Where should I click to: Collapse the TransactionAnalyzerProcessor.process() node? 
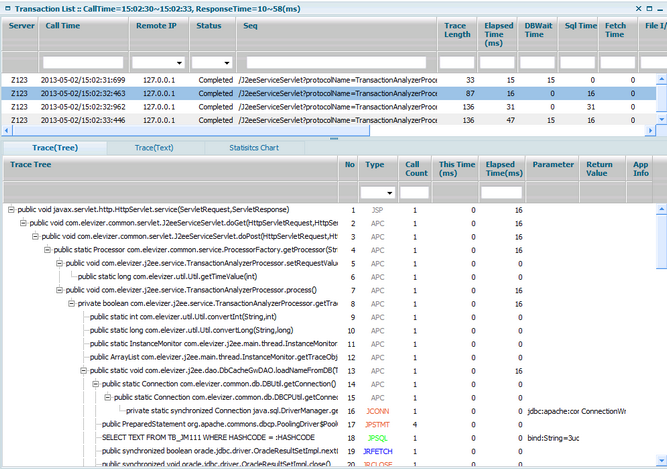[60, 290]
